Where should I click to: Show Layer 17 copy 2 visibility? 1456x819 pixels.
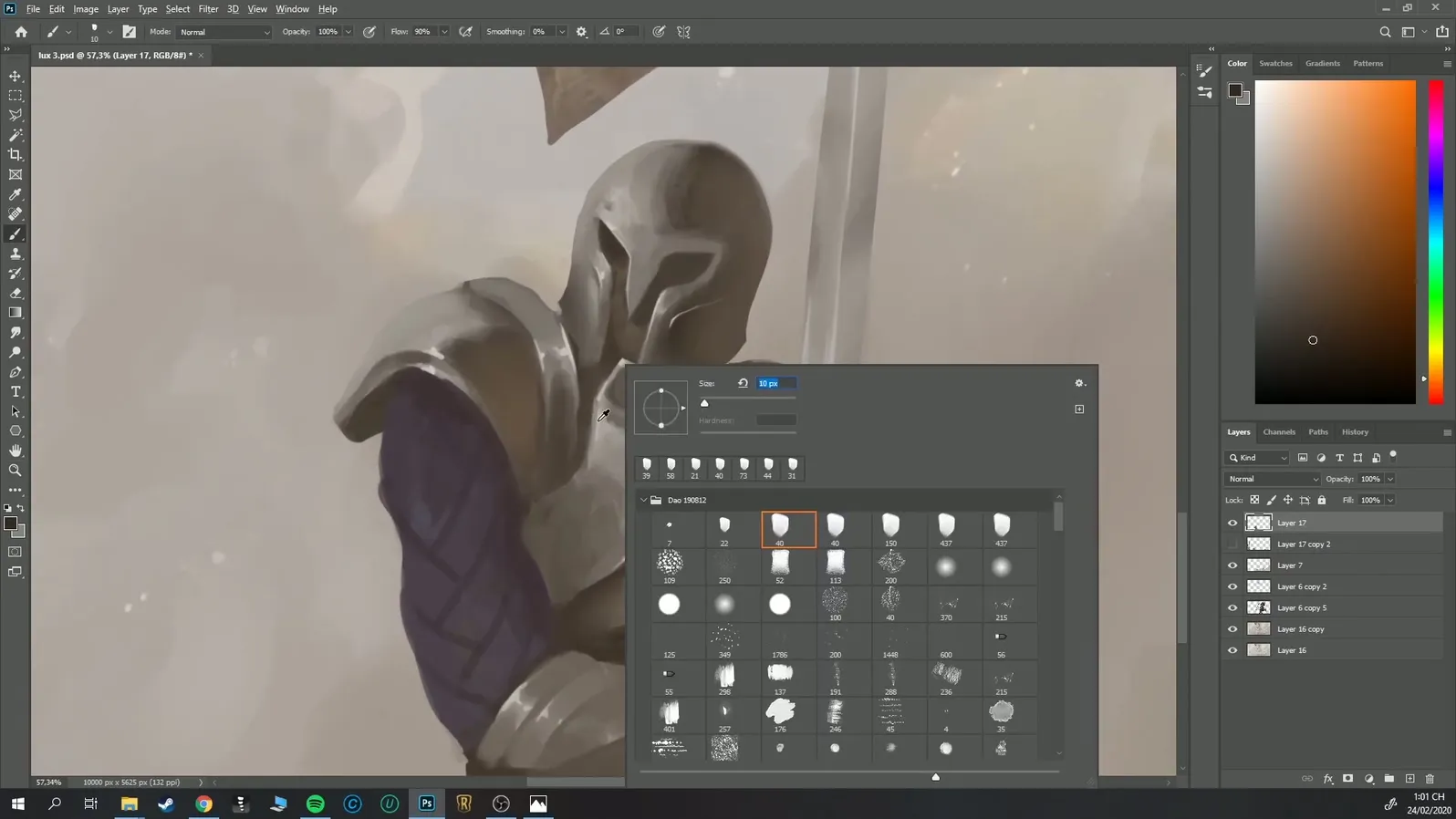coord(1232,544)
